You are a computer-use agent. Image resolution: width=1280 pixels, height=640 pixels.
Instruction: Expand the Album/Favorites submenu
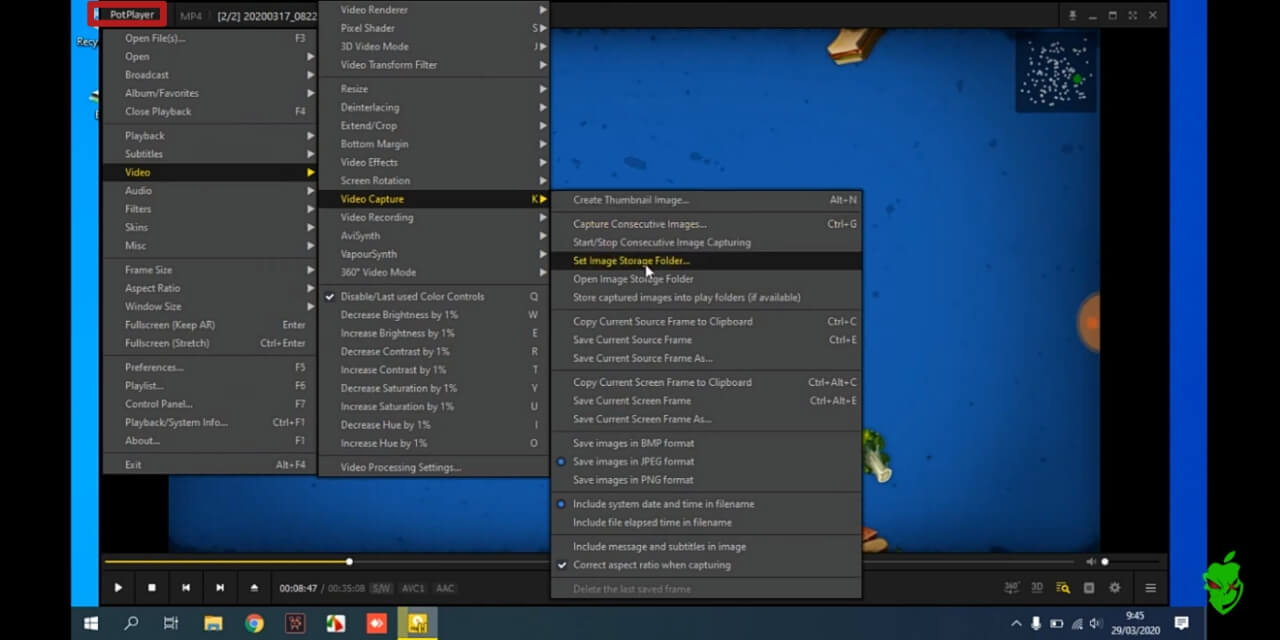(210, 93)
